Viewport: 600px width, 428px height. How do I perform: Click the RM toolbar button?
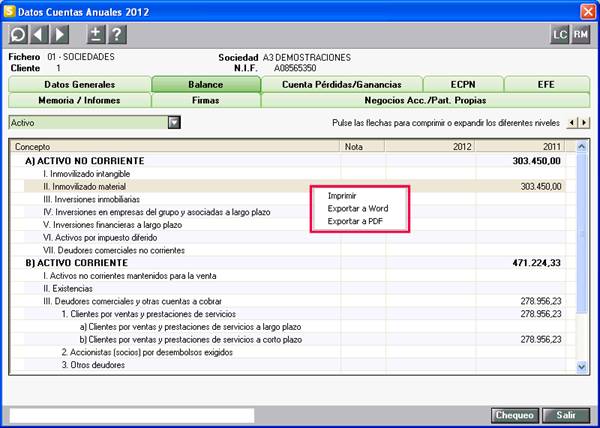tap(581, 35)
